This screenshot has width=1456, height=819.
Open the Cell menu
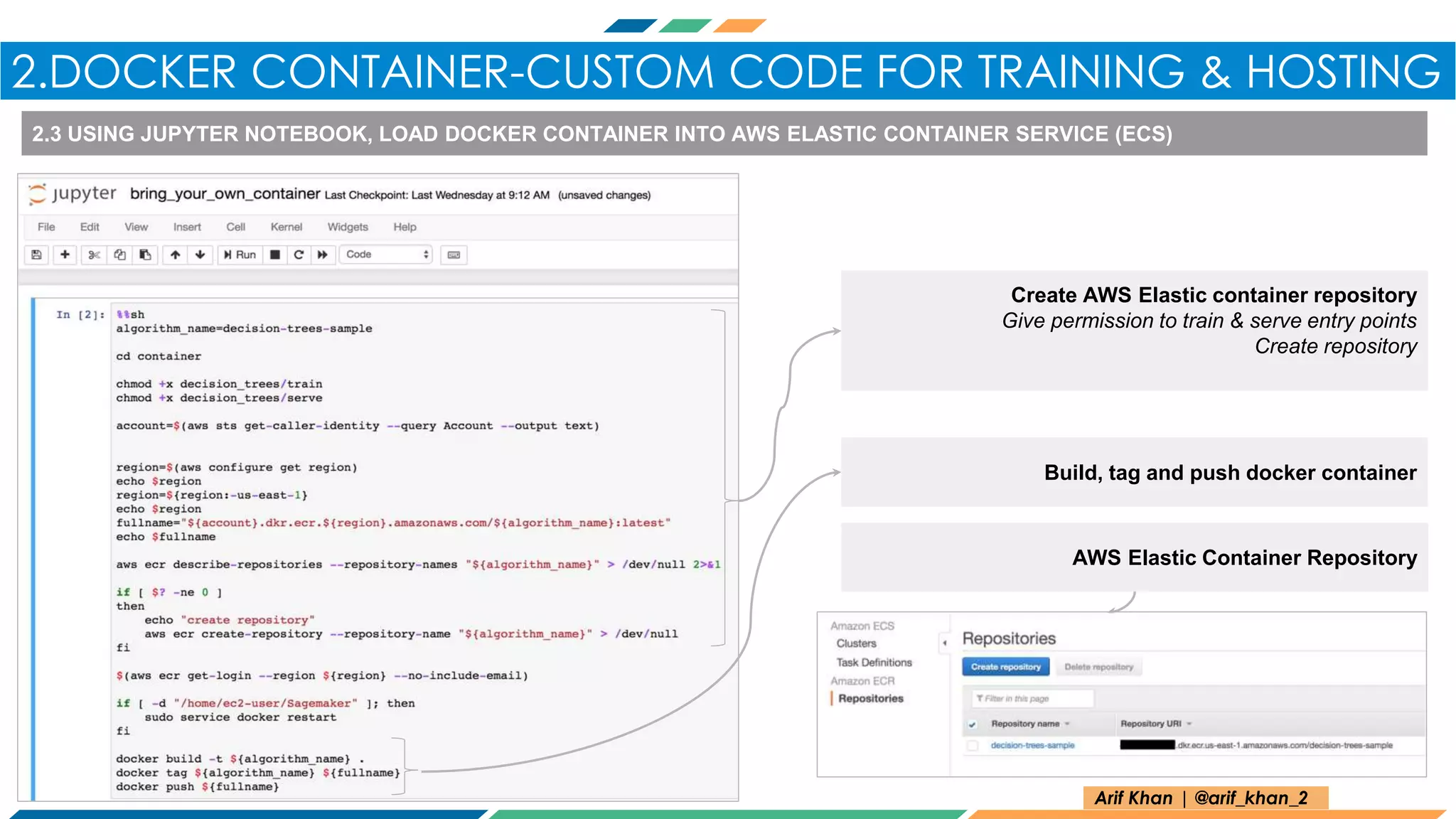pyautogui.click(x=235, y=227)
